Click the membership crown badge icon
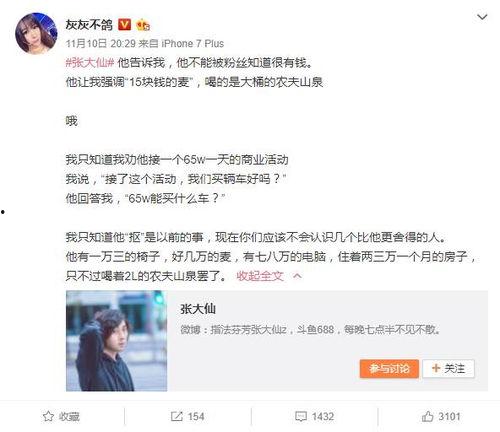500x432 pixels. [143, 25]
